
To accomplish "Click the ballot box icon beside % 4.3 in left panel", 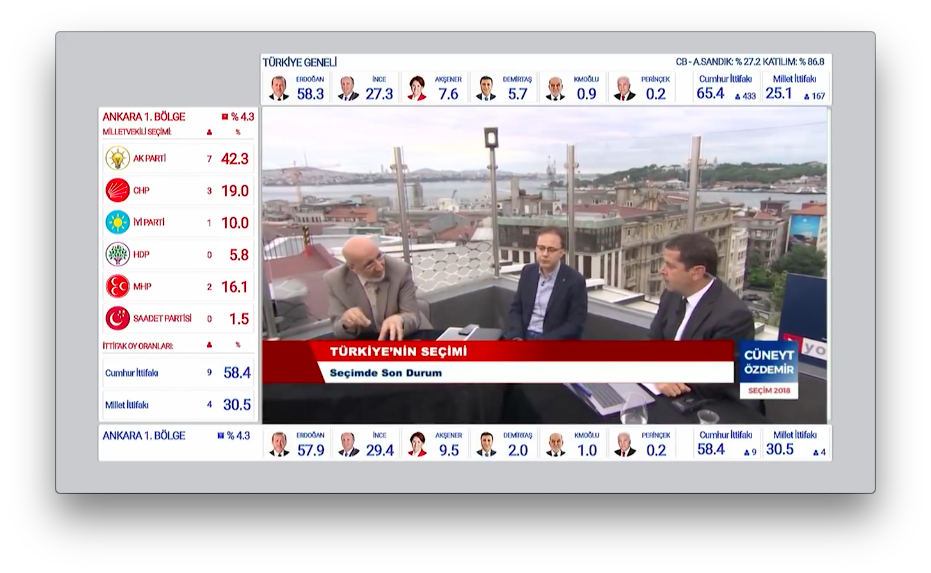I will click(x=225, y=117).
